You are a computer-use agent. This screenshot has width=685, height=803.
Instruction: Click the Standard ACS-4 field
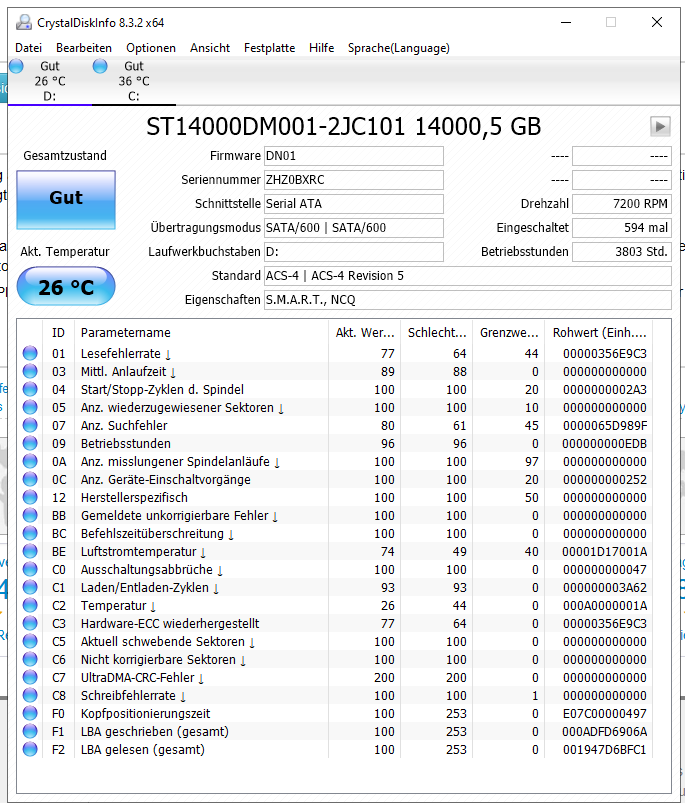468,276
